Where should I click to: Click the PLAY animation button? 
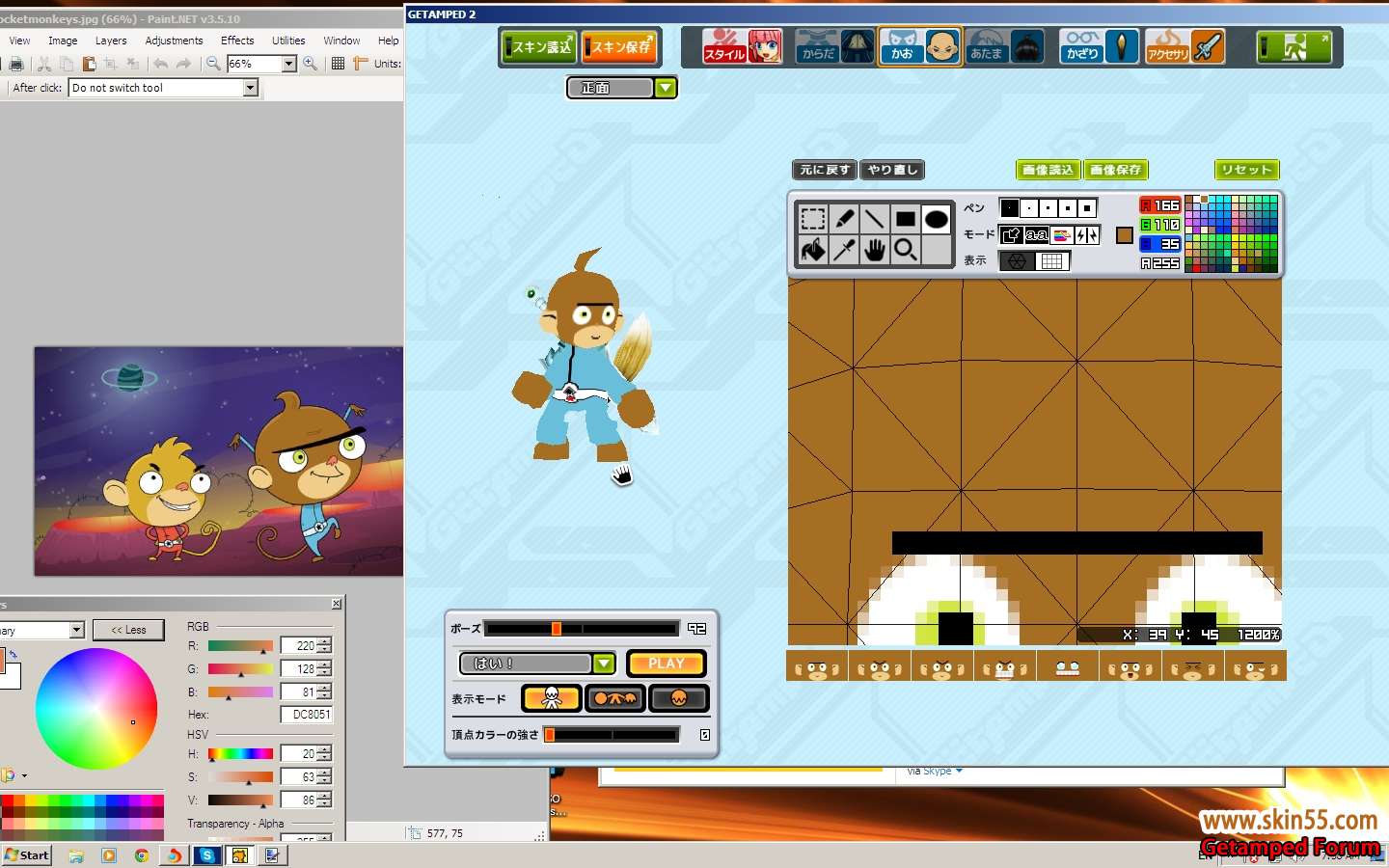pyautogui.click(x=667, y=664)
